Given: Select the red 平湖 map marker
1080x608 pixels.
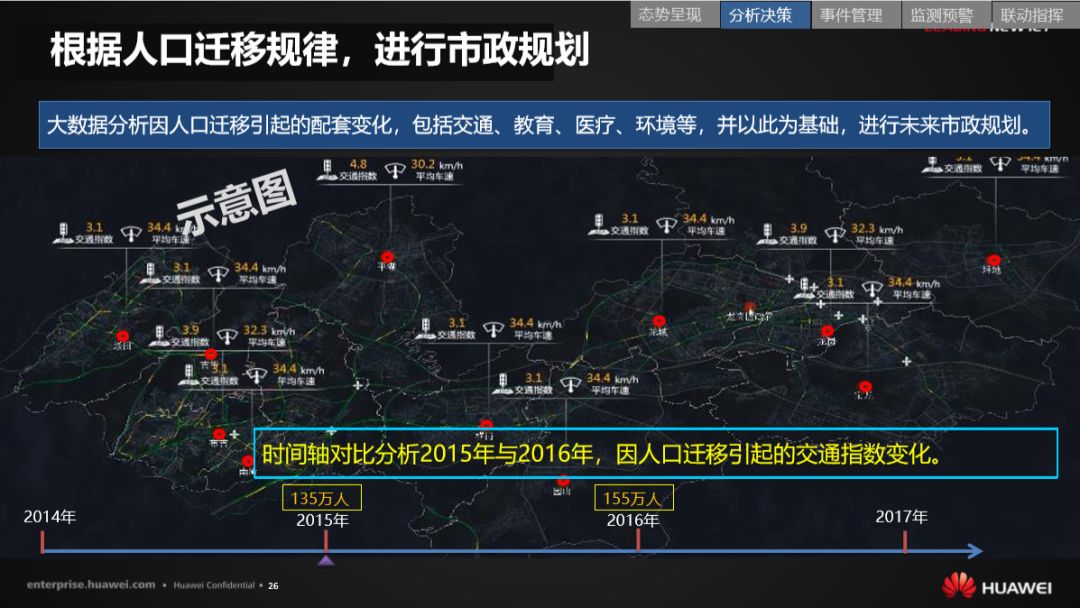Looking at the screenshot, I should coord(387,258).
